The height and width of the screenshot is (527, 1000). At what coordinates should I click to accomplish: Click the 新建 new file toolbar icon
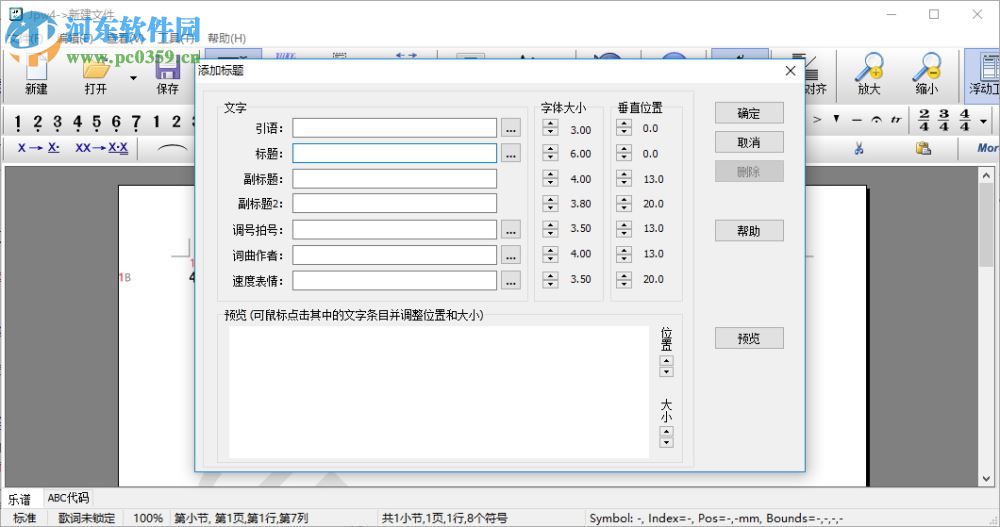(36, 75)
